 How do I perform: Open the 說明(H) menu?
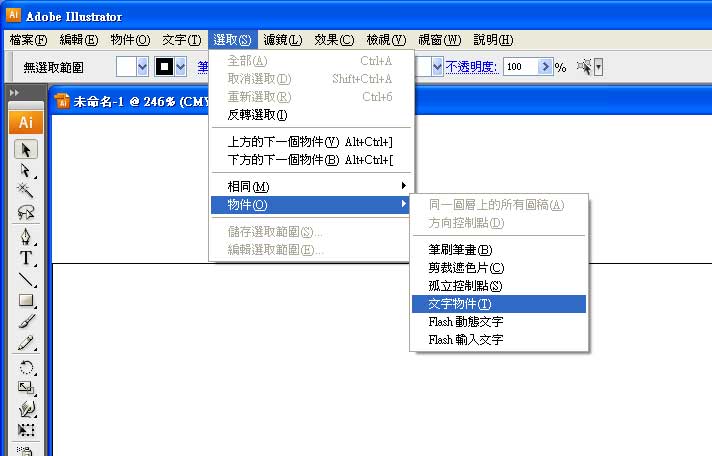(493, 40)
